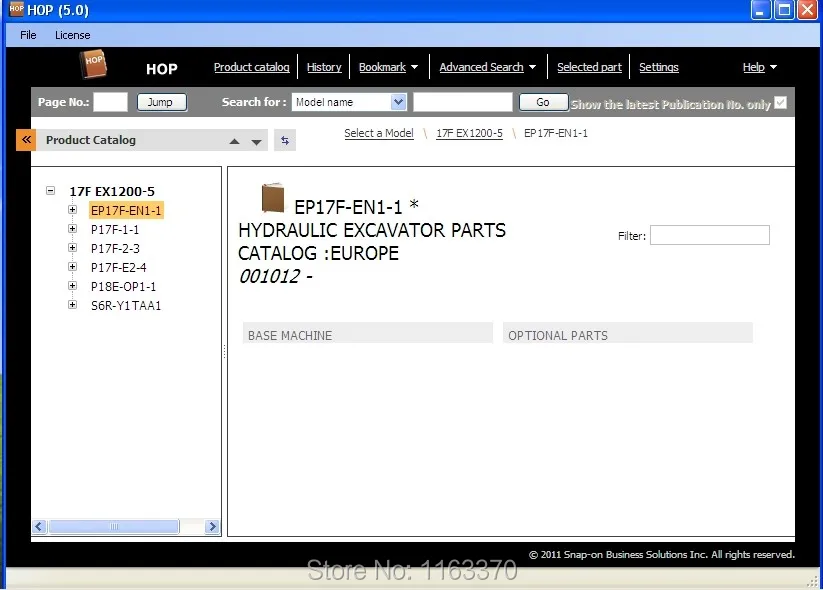Click the Jump button
Screen dimensions: 823x590
(162, 102)
